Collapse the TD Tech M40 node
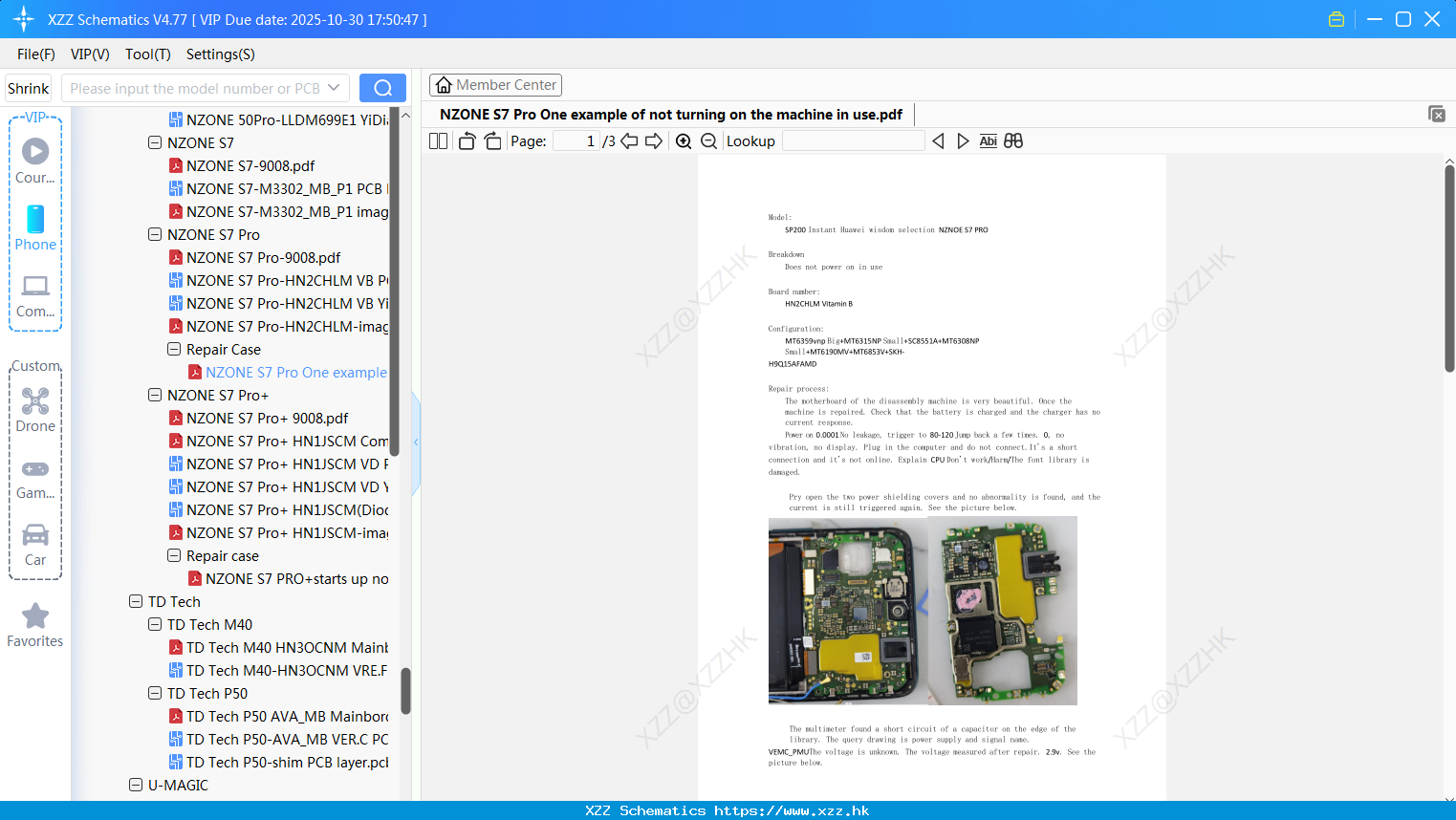Screen dimensions: 1456x820 [x=155, y=624]
